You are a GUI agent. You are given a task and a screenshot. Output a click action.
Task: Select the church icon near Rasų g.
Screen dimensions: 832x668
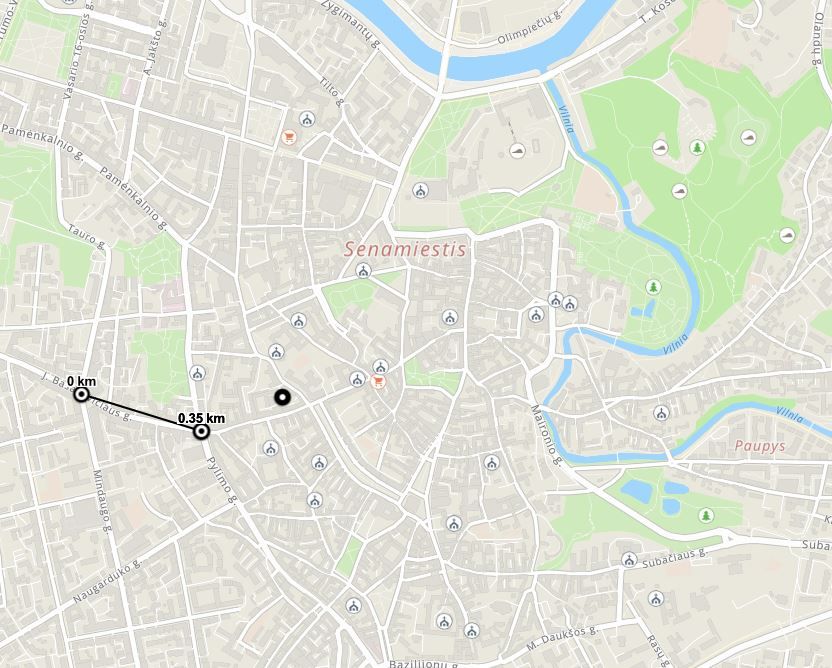click(x=656, y=599)
